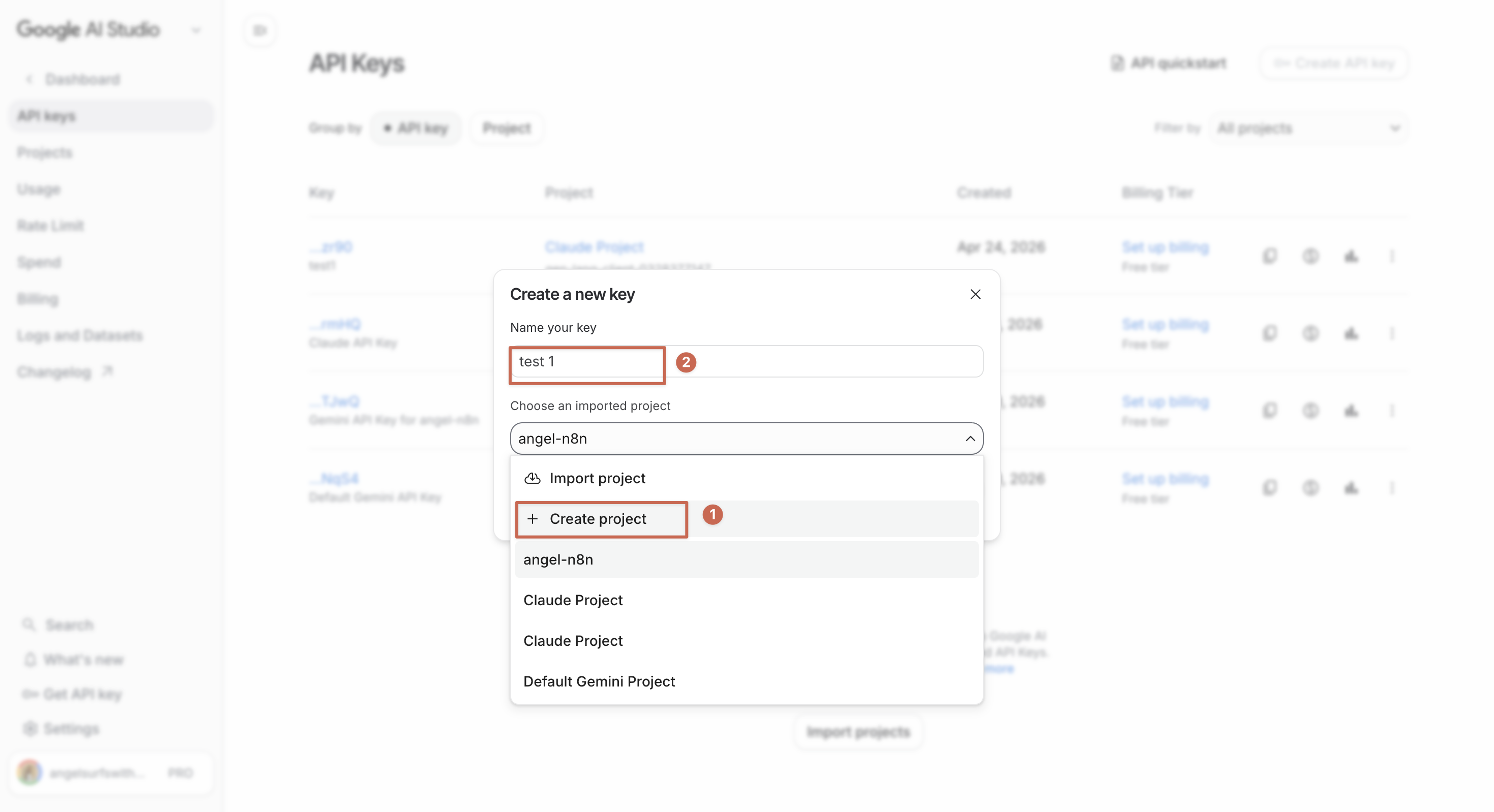Screen dimensions: 1494x812
Task: Open more options for TJwQ key
Action: point(1391,410)
